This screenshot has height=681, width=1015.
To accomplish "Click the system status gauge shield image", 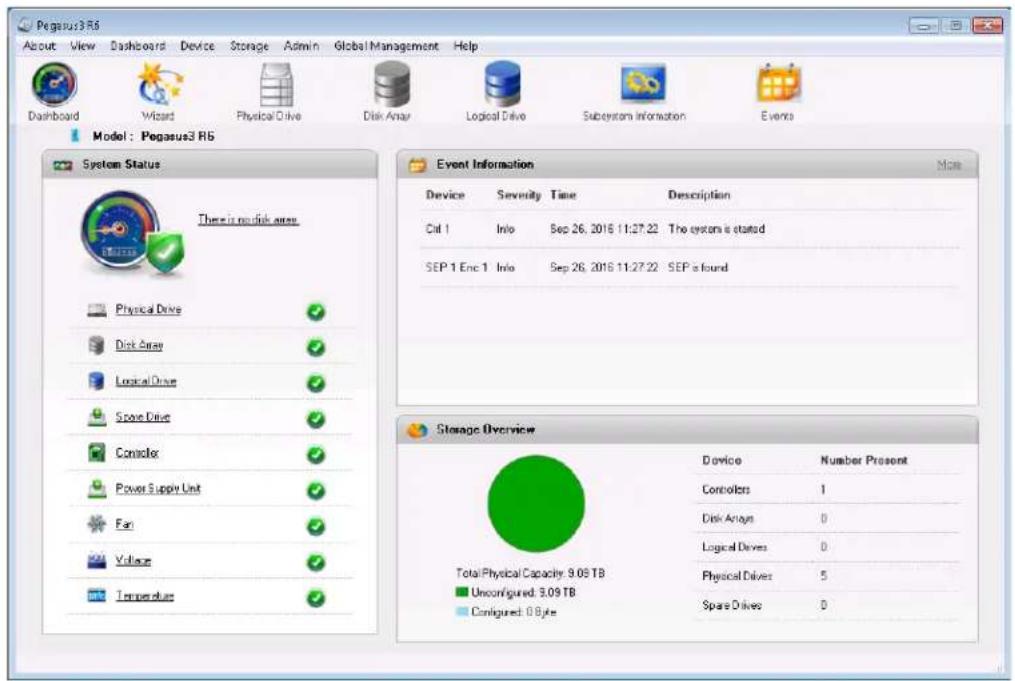I will tap(131, 234).
